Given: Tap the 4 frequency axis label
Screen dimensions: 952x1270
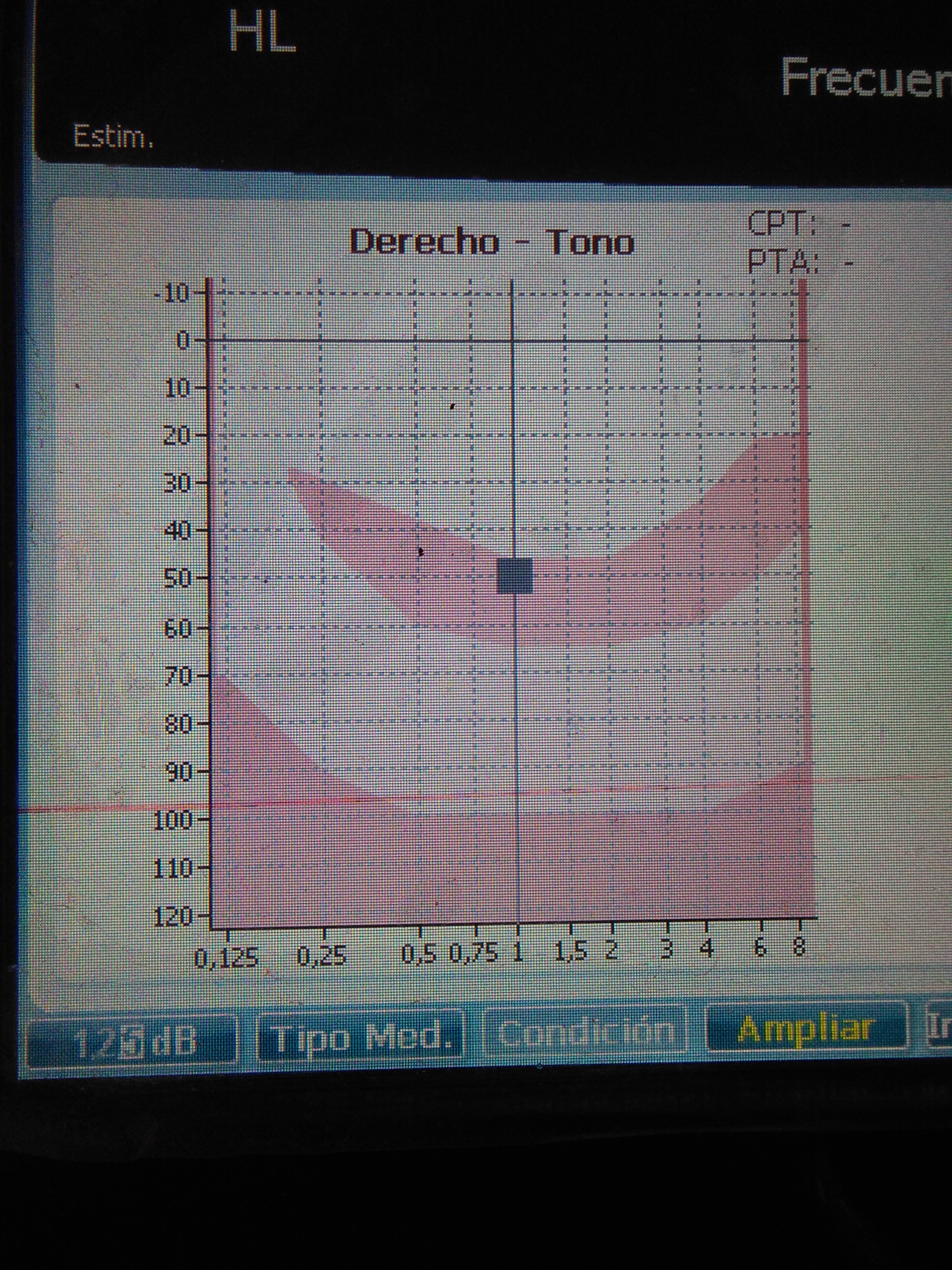Looking at the screenshot, I should [x=707, y=949].
